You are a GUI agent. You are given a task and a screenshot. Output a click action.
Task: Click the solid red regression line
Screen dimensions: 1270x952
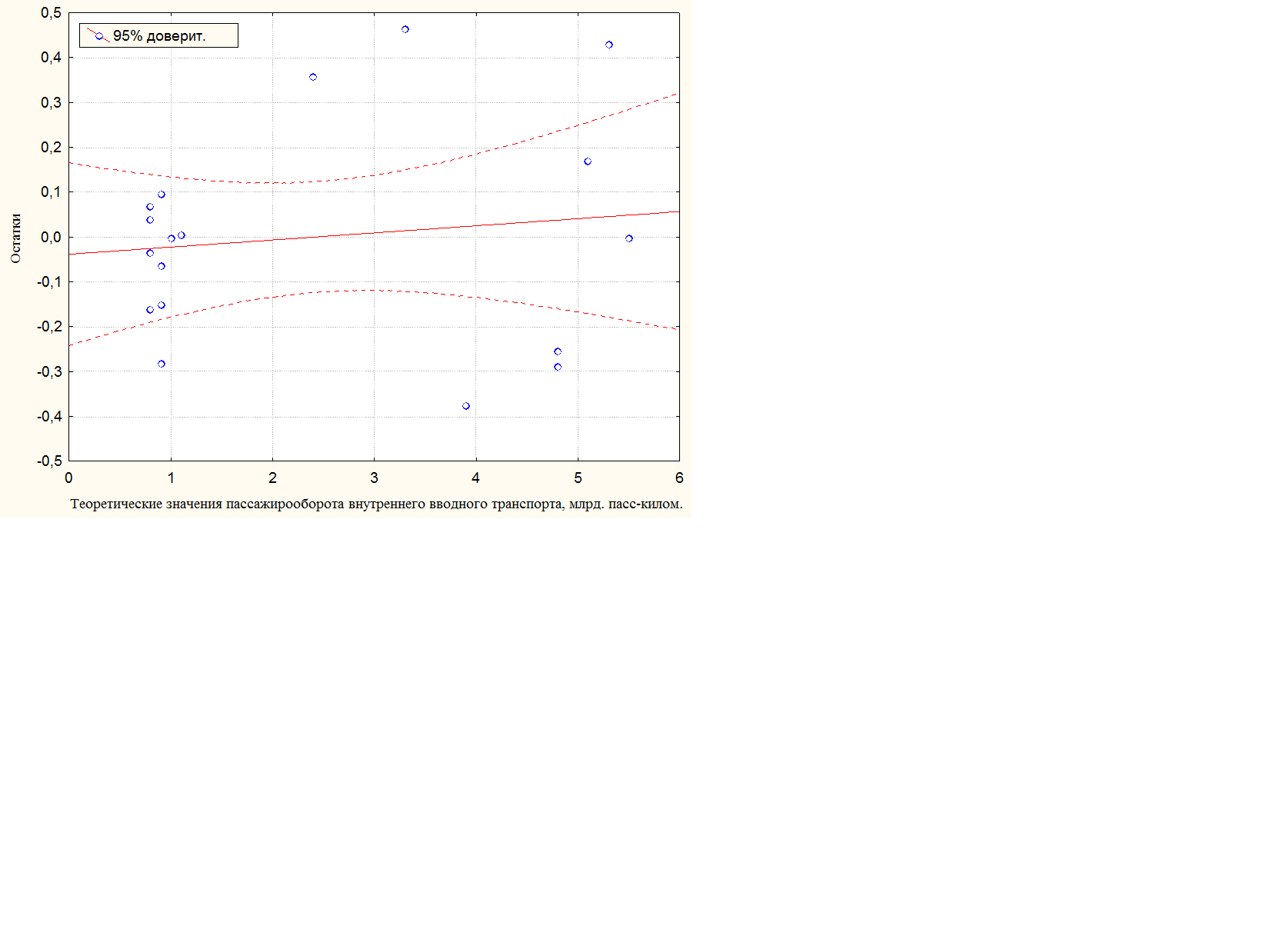tap(374, 232)
